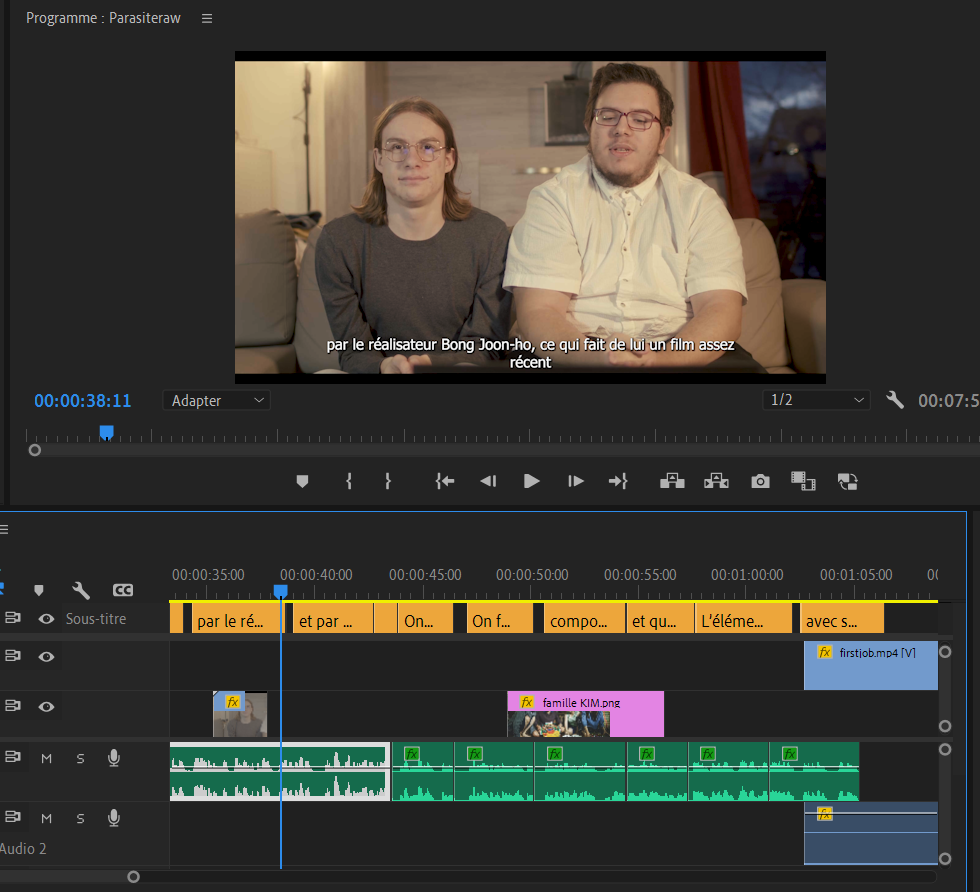The height and width of the screenshot is (892, 980).
Task: Click the Sous-titre track label
Action: [96, 619]
